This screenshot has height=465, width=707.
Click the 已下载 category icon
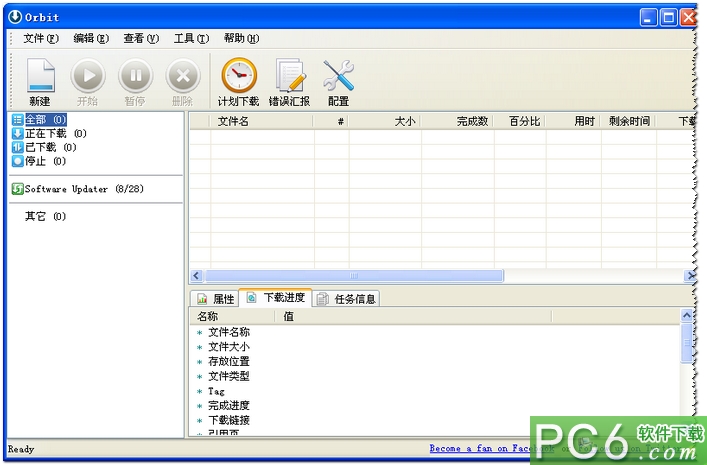(17, 147)
